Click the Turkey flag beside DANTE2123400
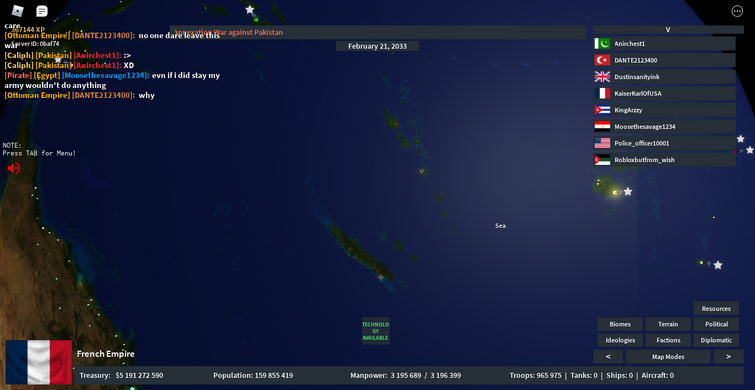Viewport: 755px width, 390px height. pyautogui.click(x=602, y=60)
